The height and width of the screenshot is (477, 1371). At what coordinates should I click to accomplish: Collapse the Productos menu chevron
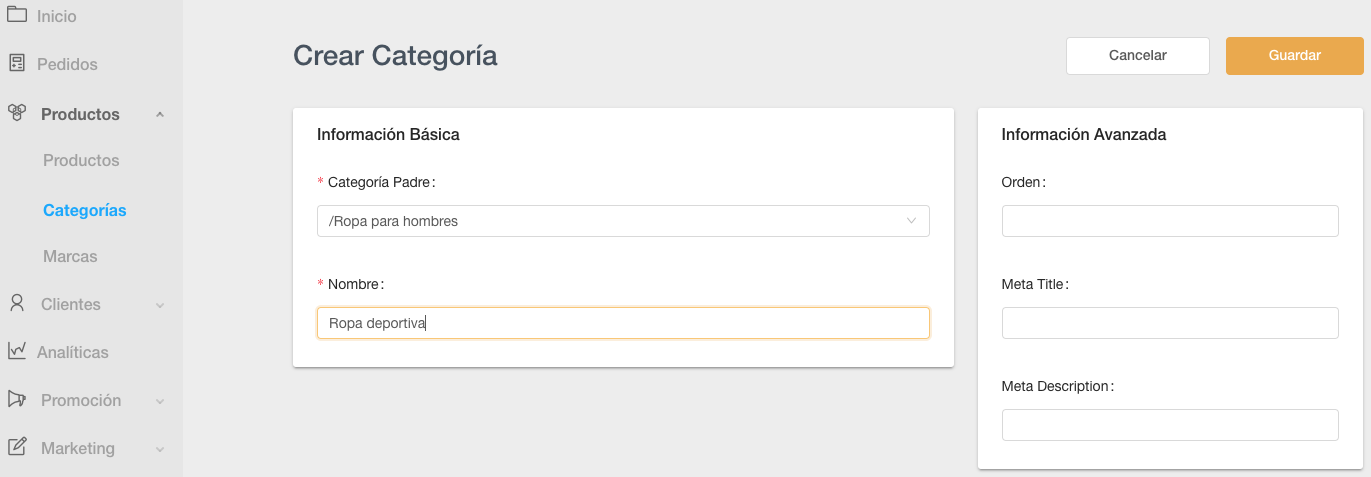click(160, 115)
